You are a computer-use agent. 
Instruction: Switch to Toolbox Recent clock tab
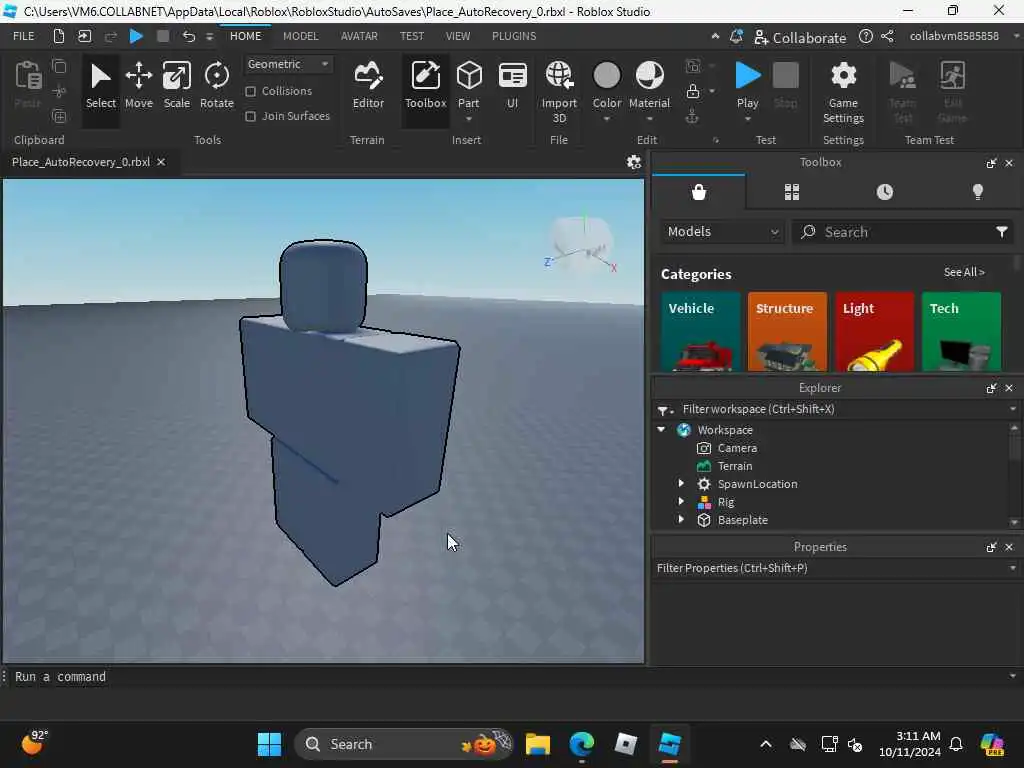point(884,192)
